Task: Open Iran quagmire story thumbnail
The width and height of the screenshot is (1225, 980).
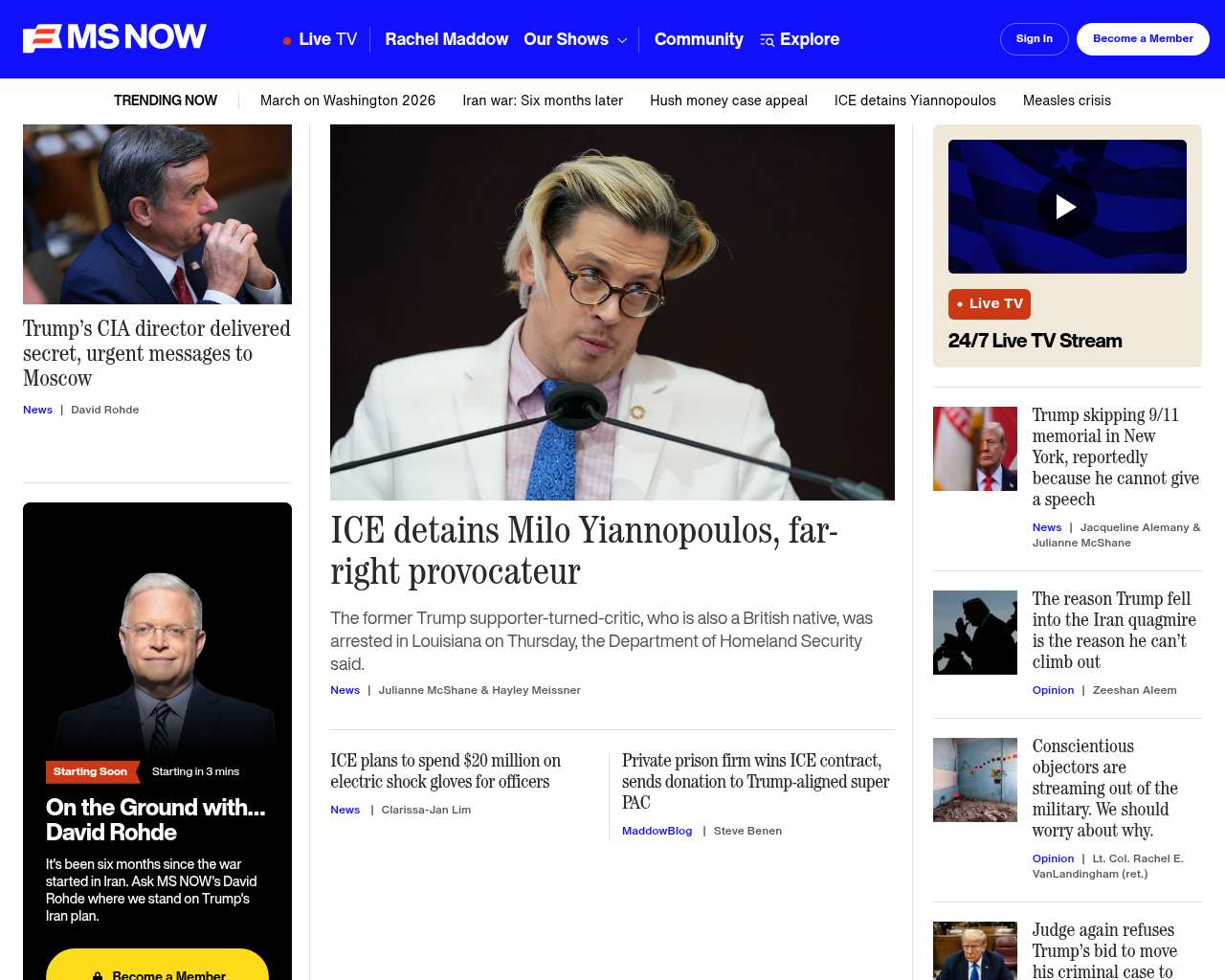Action: (975, 633)
